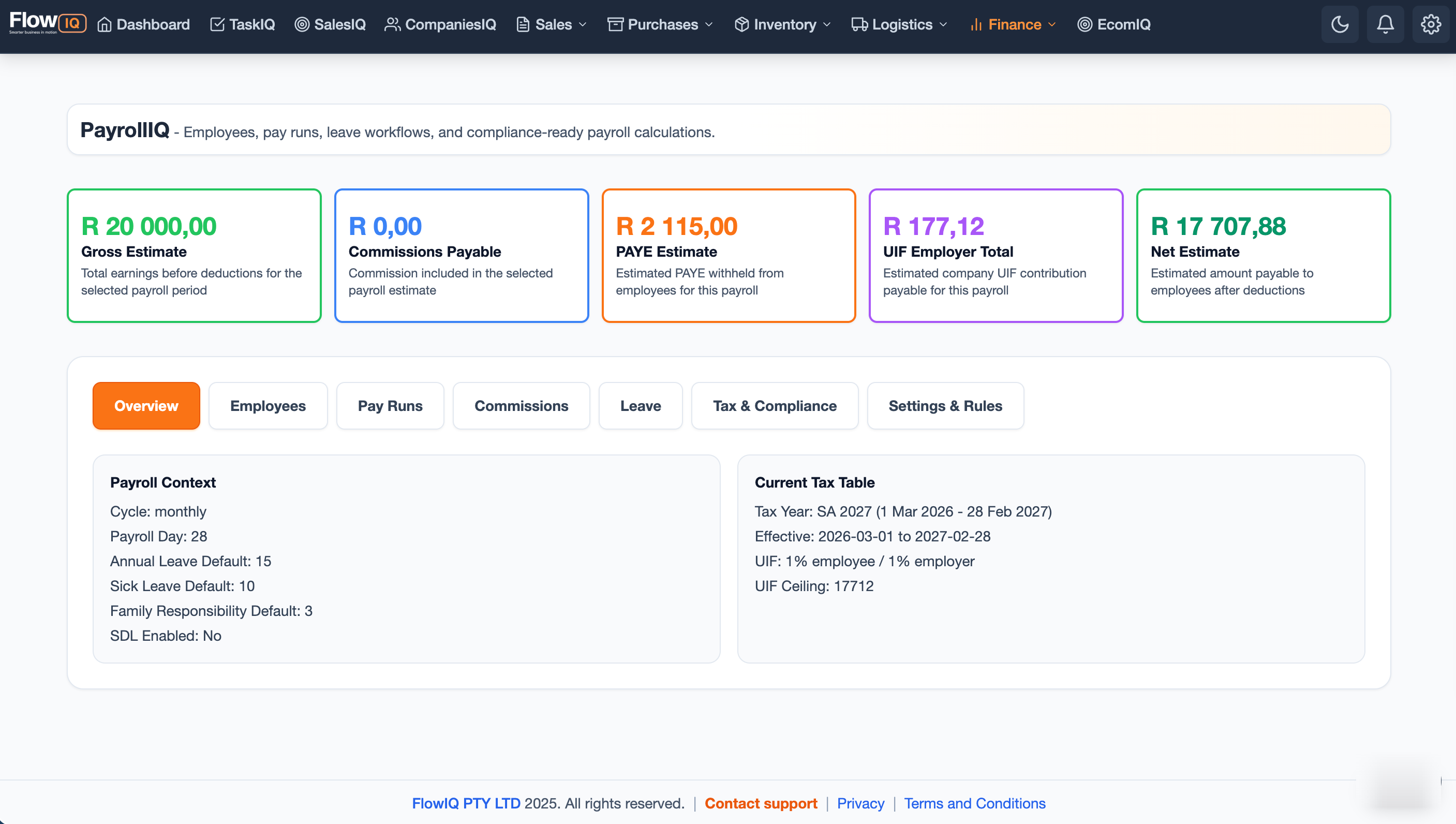Open notifications via the bell icon

point(1385,24)
